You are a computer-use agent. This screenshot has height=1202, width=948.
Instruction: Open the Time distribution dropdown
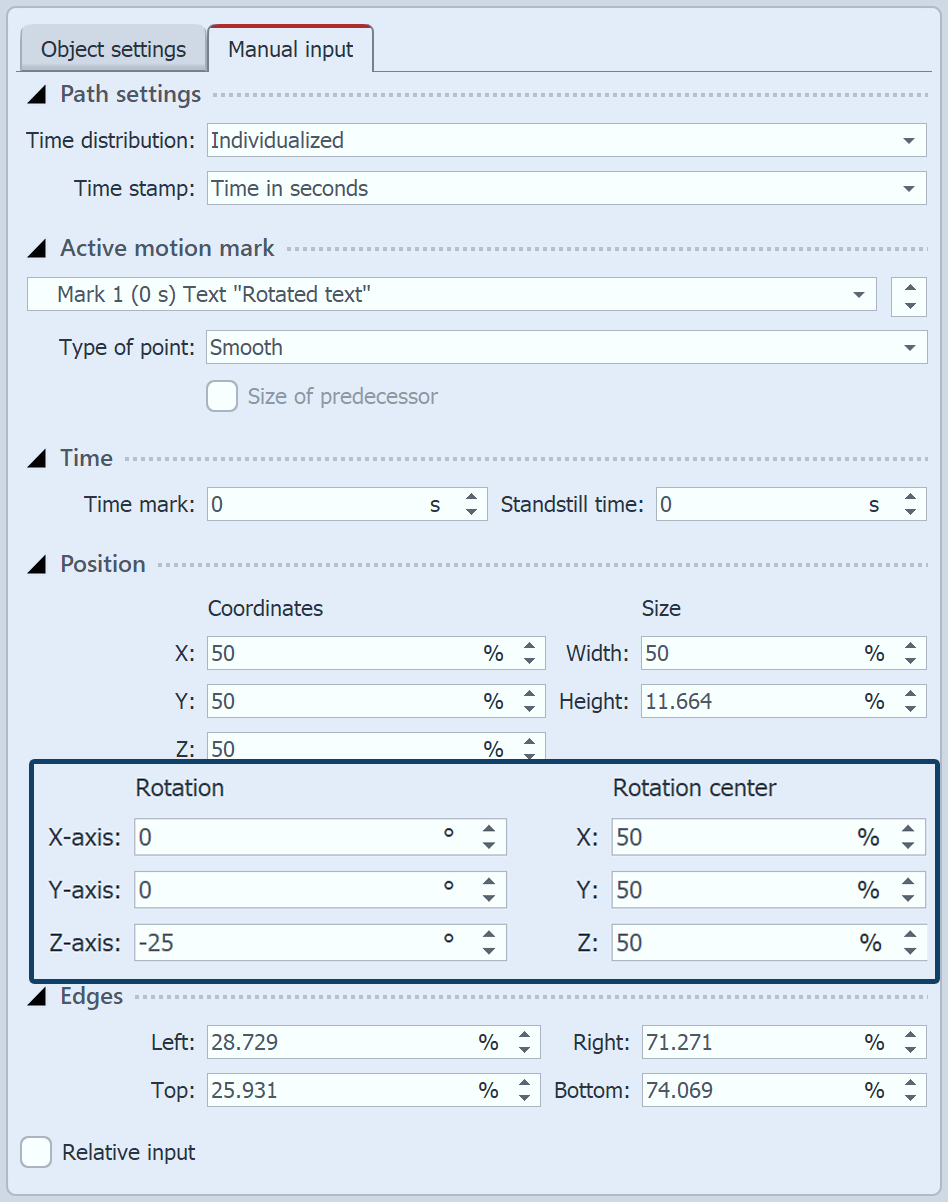(908, 140)
